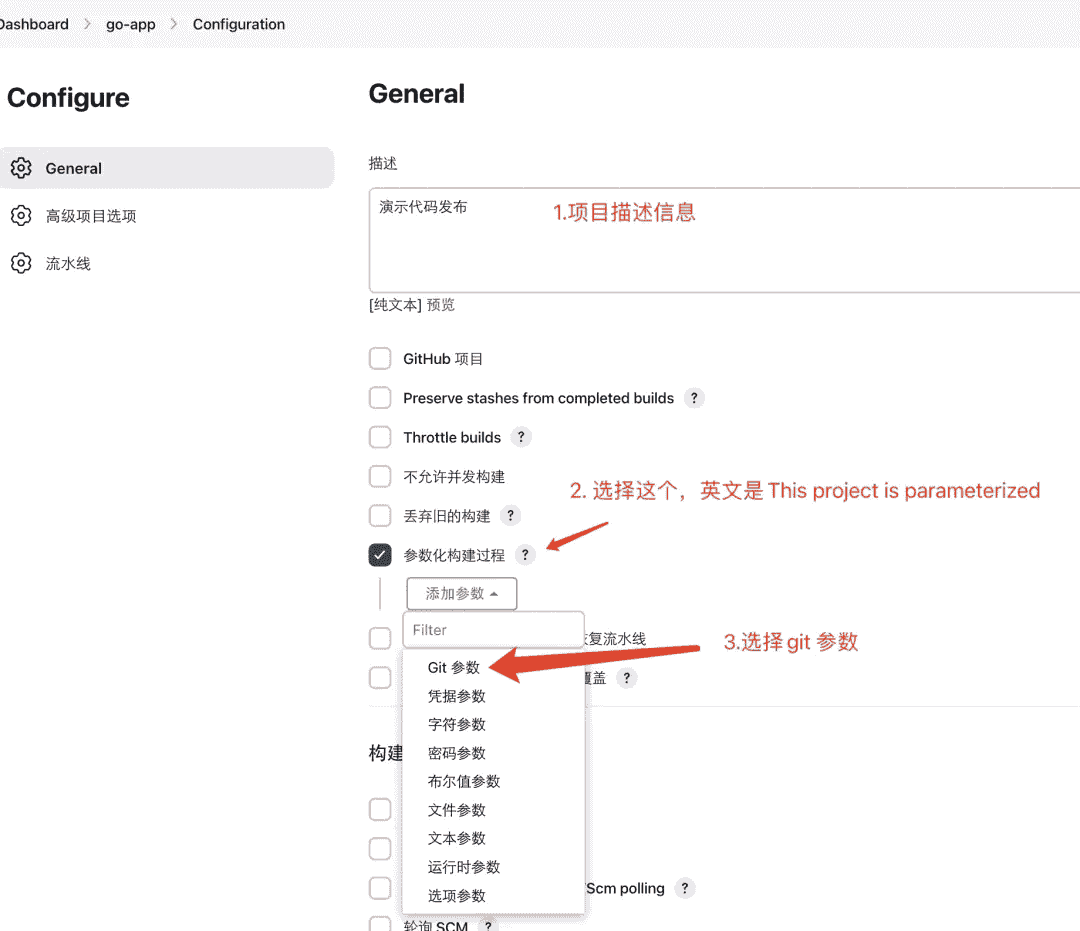Open the go-app breadcrumb link
This screenshot has height=931, width=1080.
pyautogui.click(x=131, y=24)
